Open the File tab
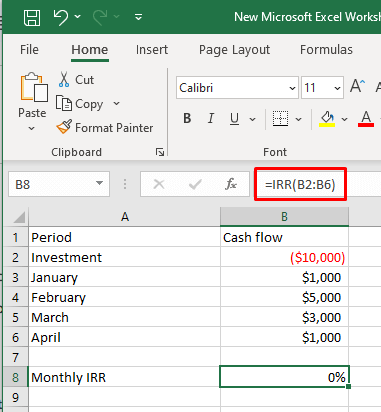381x412 pixels. 29,50
